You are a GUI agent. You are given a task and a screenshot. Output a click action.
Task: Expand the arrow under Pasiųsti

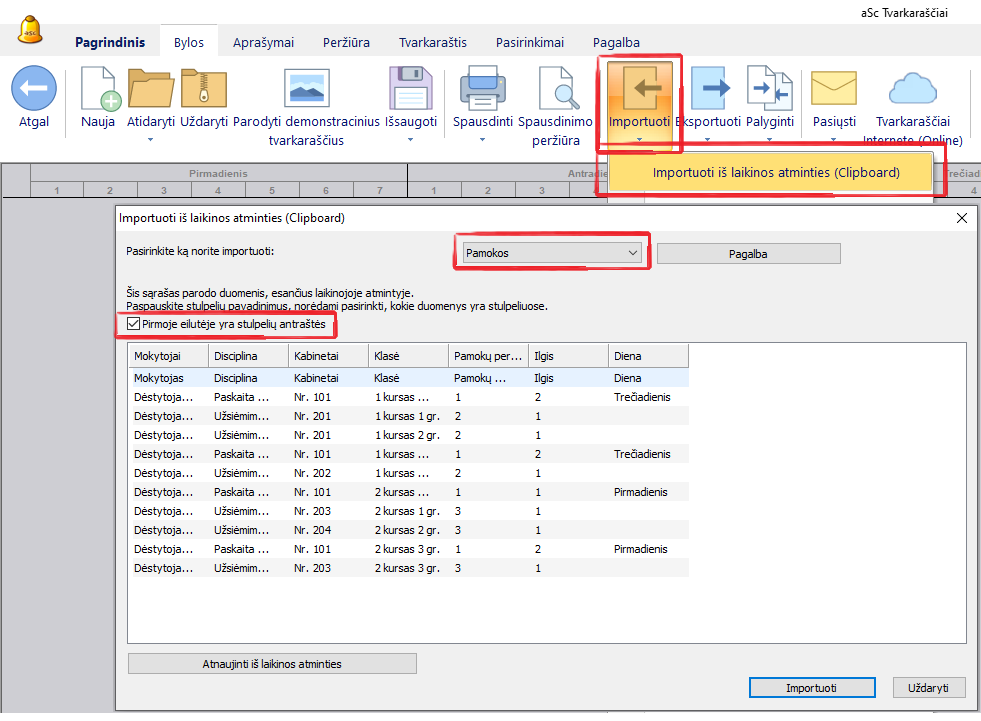[833, 140]
